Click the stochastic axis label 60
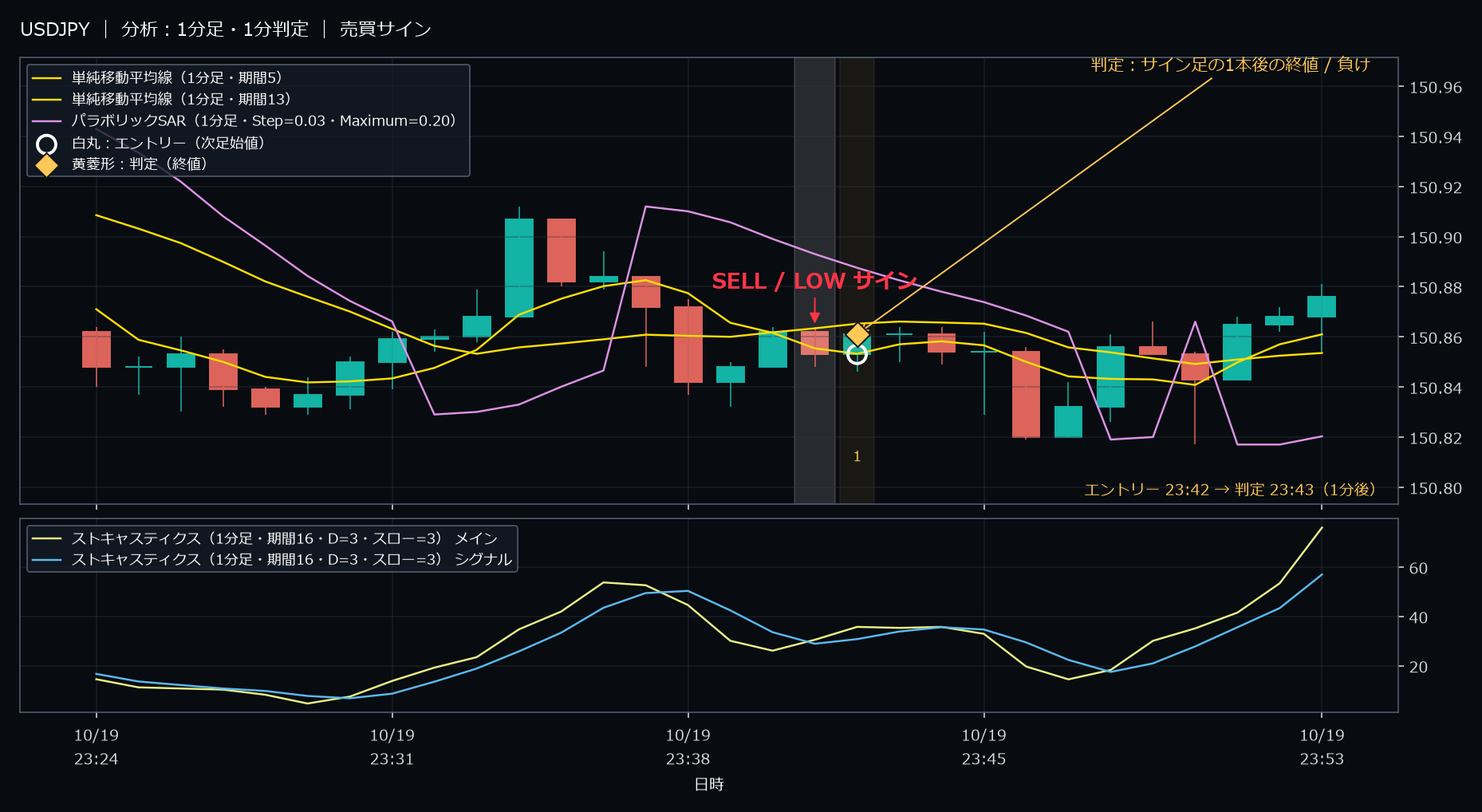The width and height of the screenshot is (1482, 812). (x=1418, y=569)
